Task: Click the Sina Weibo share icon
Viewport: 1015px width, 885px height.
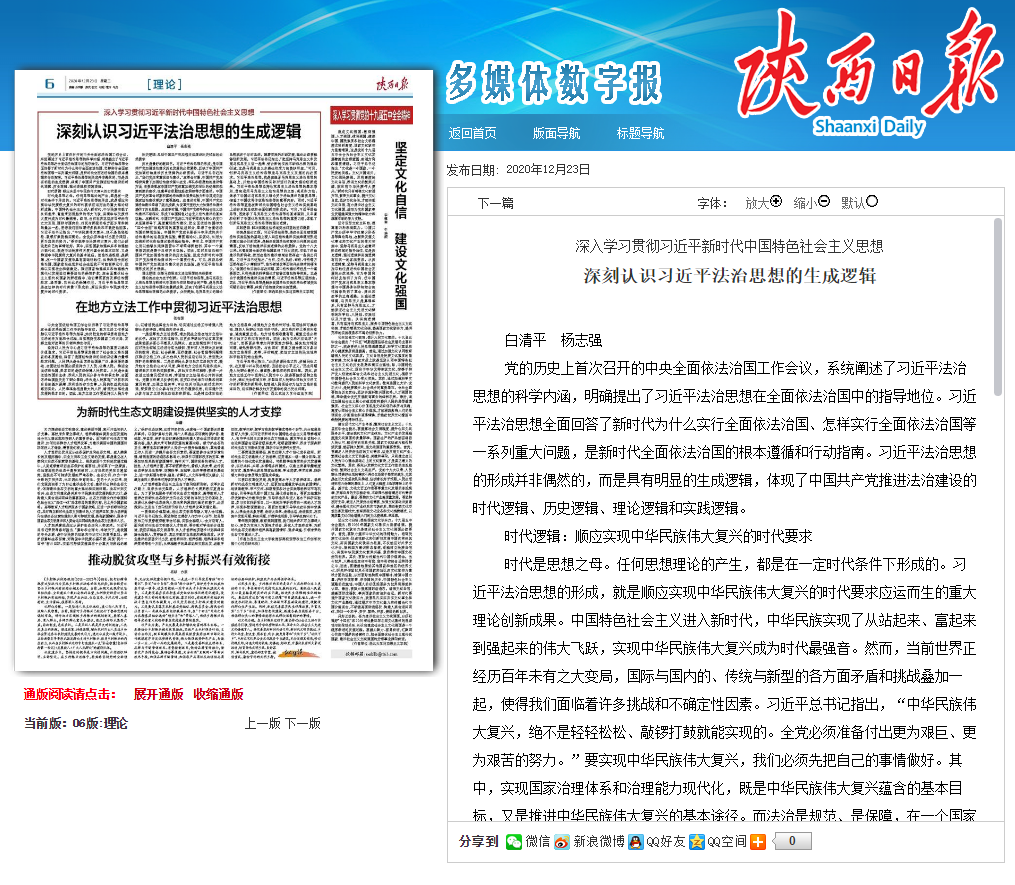Action: [562, 842]
